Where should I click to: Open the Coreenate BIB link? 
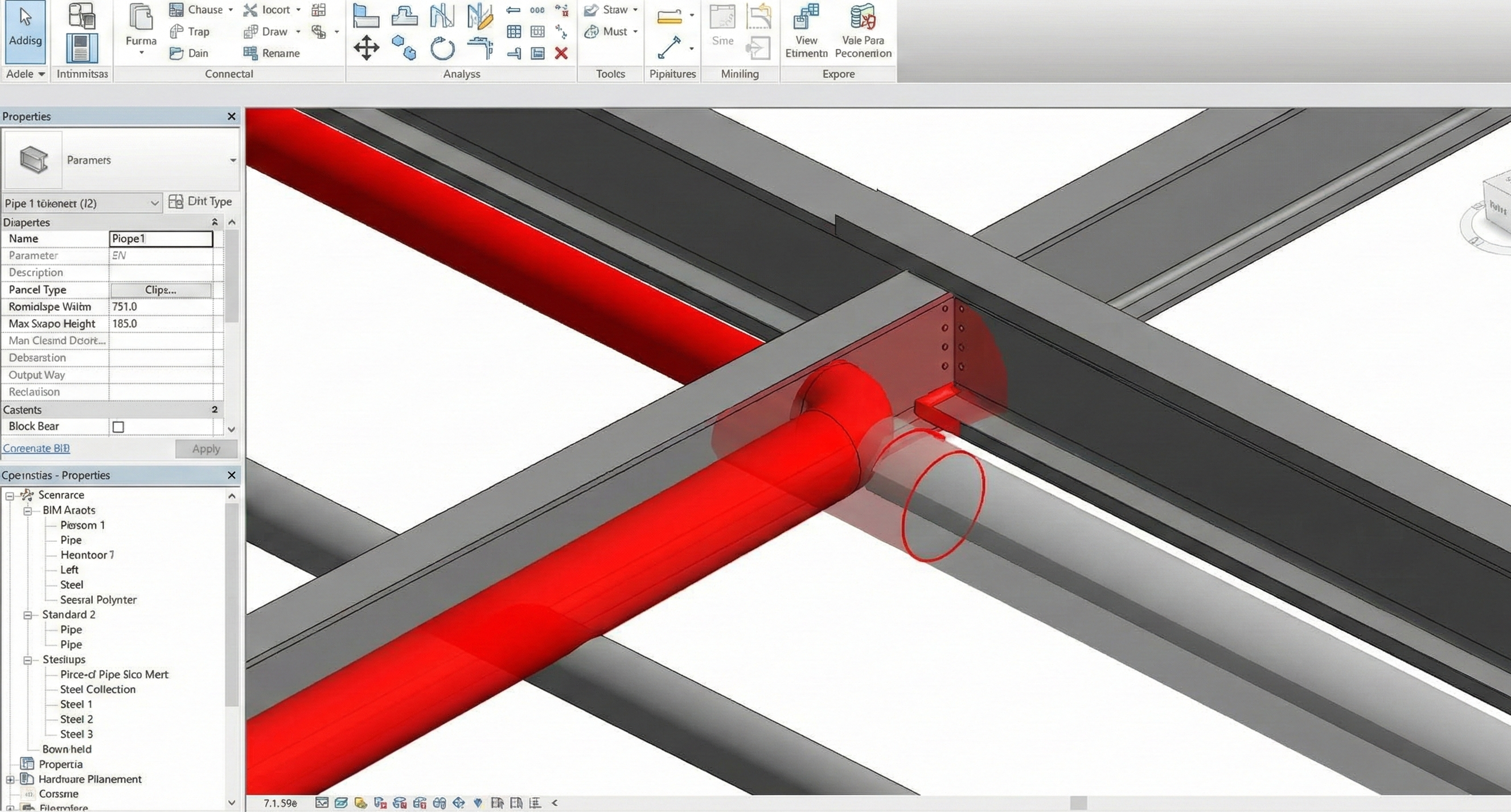[36, 448]
